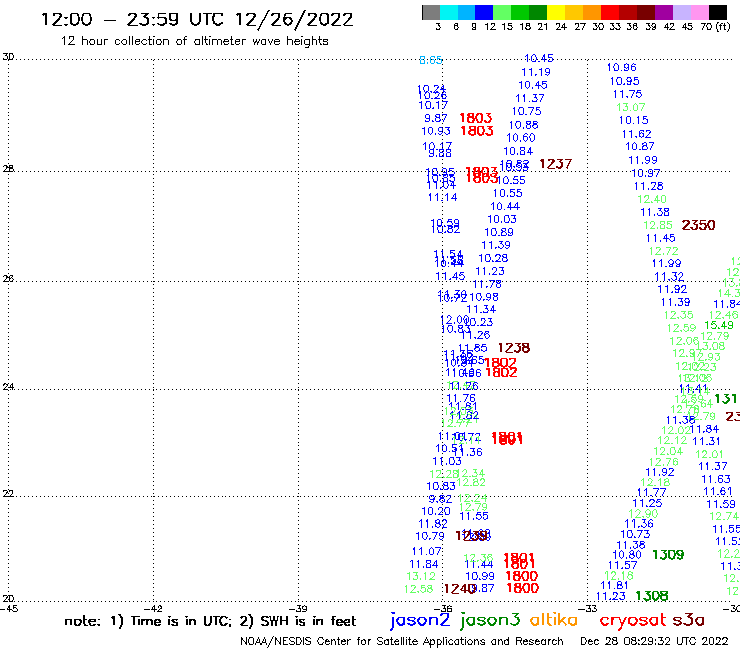Image resolution: width=740 pixels, height=650 pixels.
Task: Click the lavender swatch in the color scale
Action: (x=681, y=12)
